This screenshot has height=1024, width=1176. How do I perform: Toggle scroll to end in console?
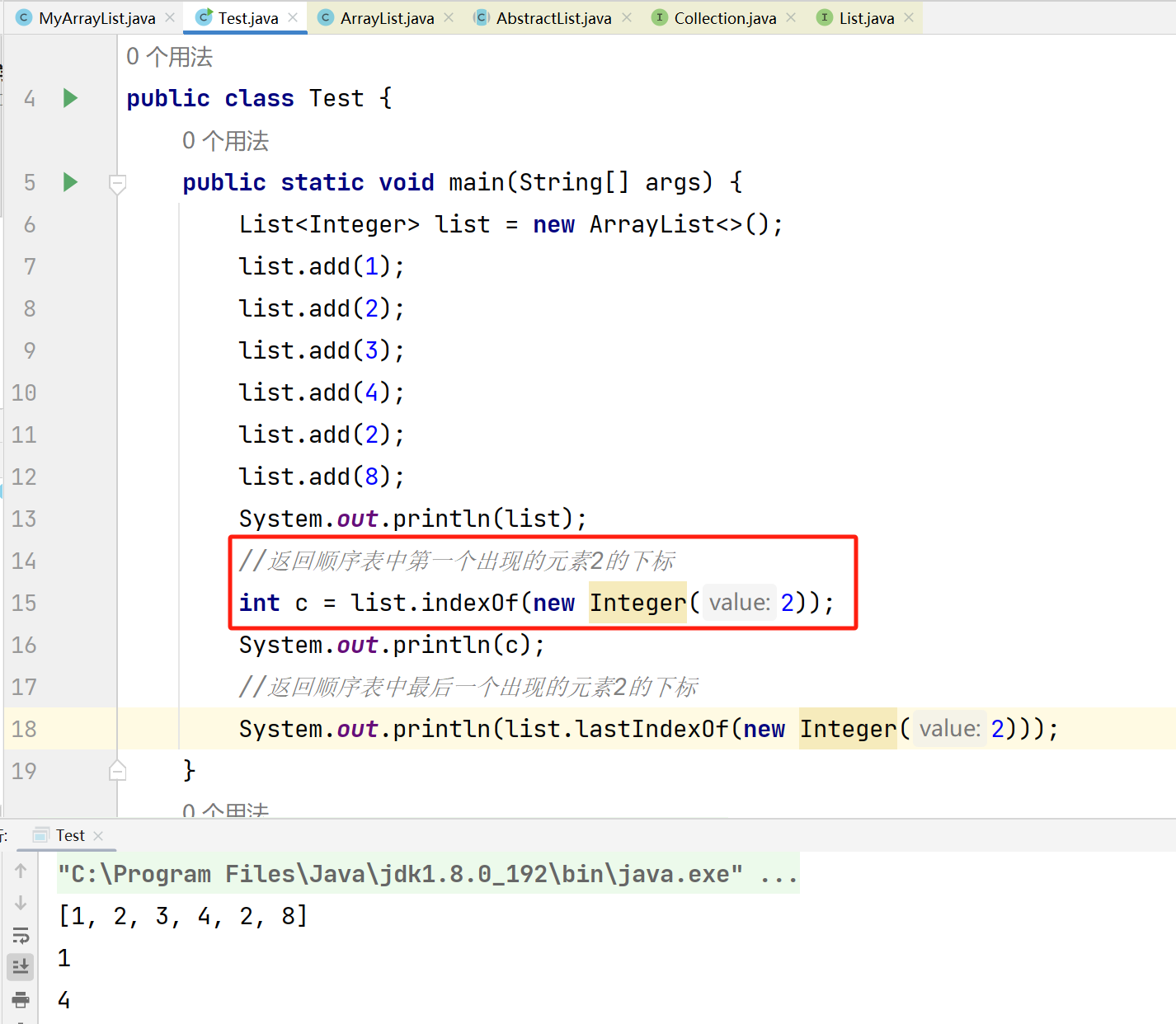(21, 966)
